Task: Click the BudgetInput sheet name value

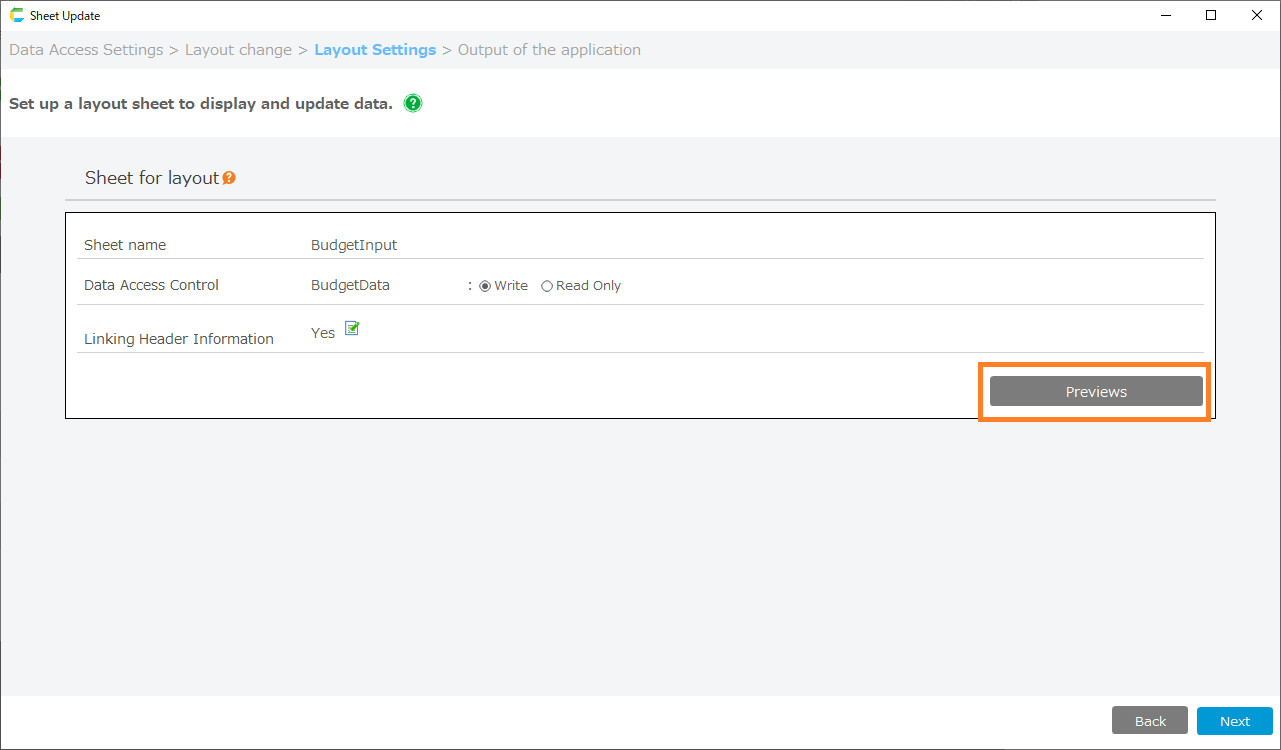Action: pos(354,245)
